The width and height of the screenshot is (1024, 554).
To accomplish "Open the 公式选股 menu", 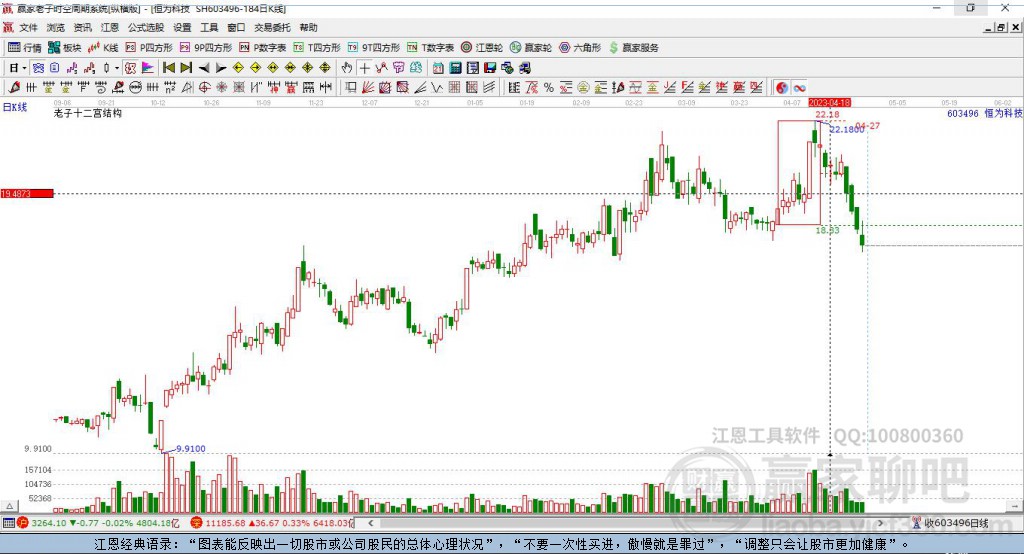I will 146,27.
